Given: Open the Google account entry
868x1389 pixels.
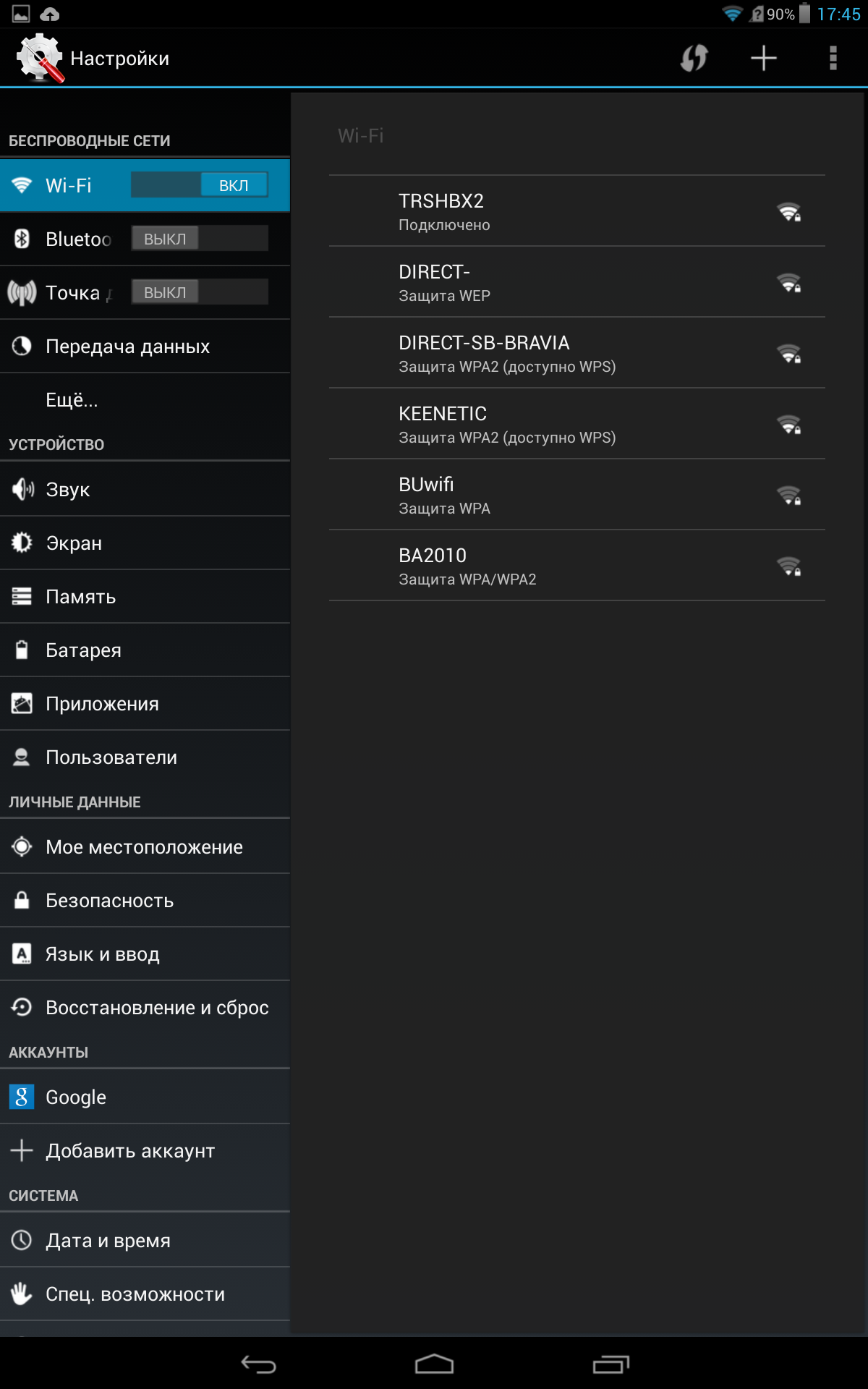Looking at the screenshot, I should point(145,1097).
